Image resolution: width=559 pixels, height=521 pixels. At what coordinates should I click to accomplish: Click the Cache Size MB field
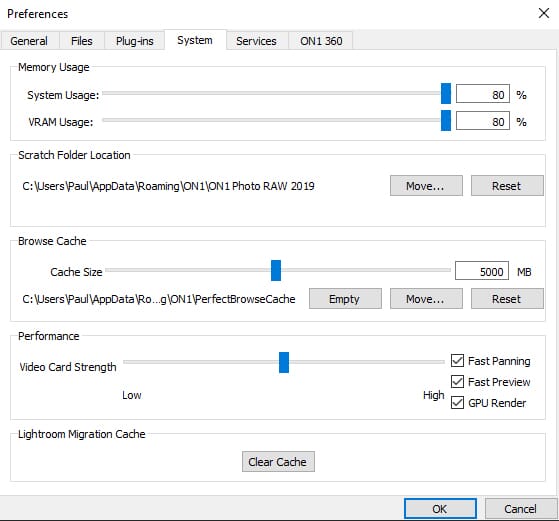(x=482, y=271)
